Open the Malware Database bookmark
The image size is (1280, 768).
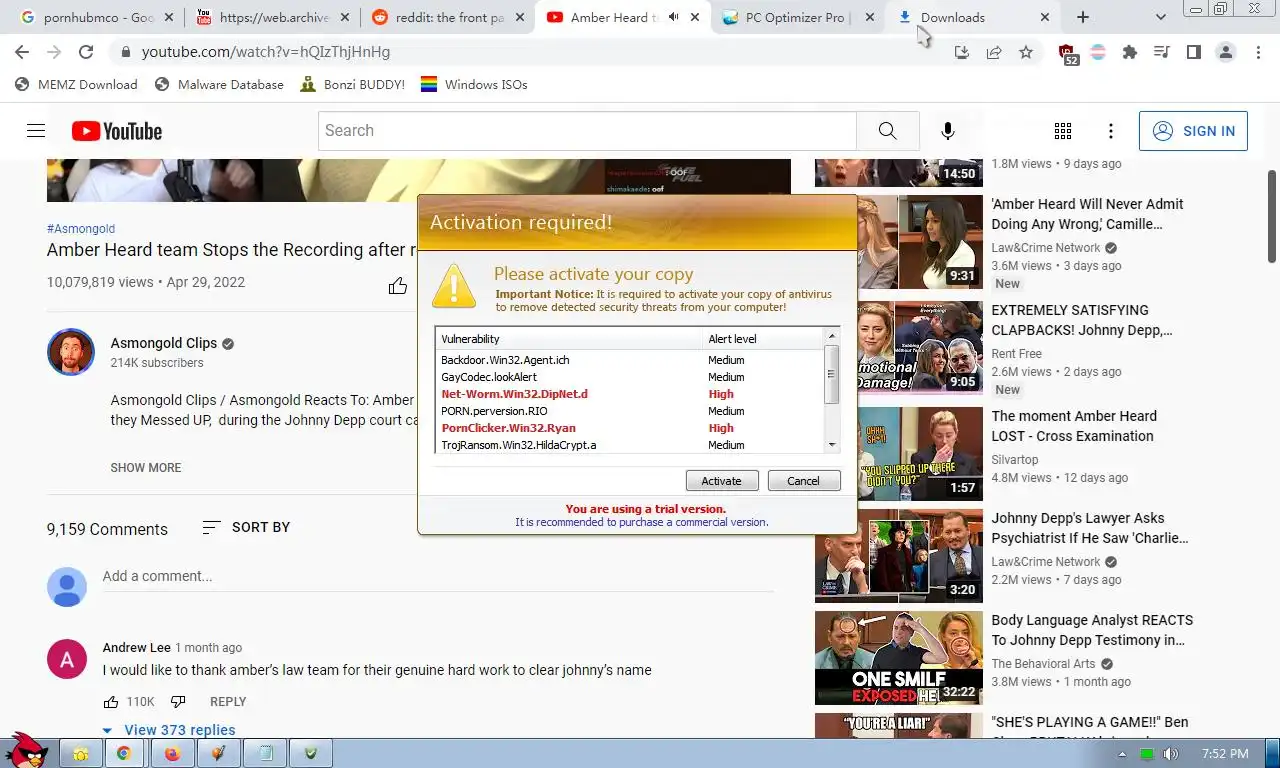pos(219,84)
